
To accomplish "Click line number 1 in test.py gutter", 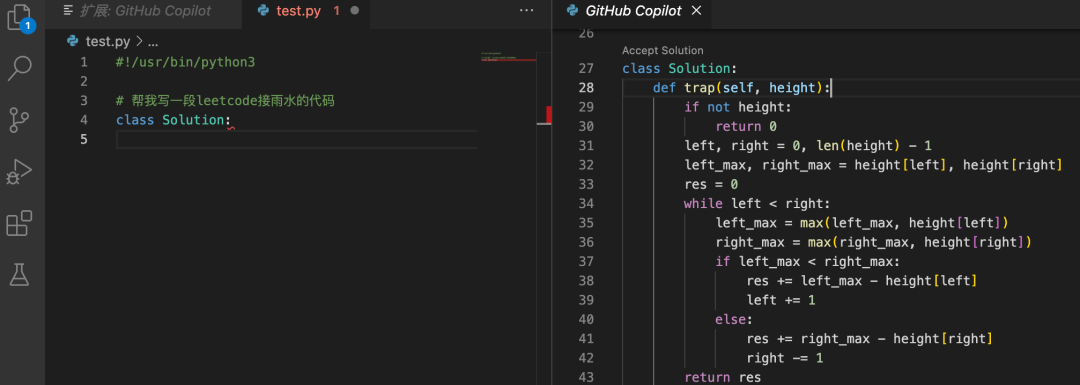I will [83, 62].
